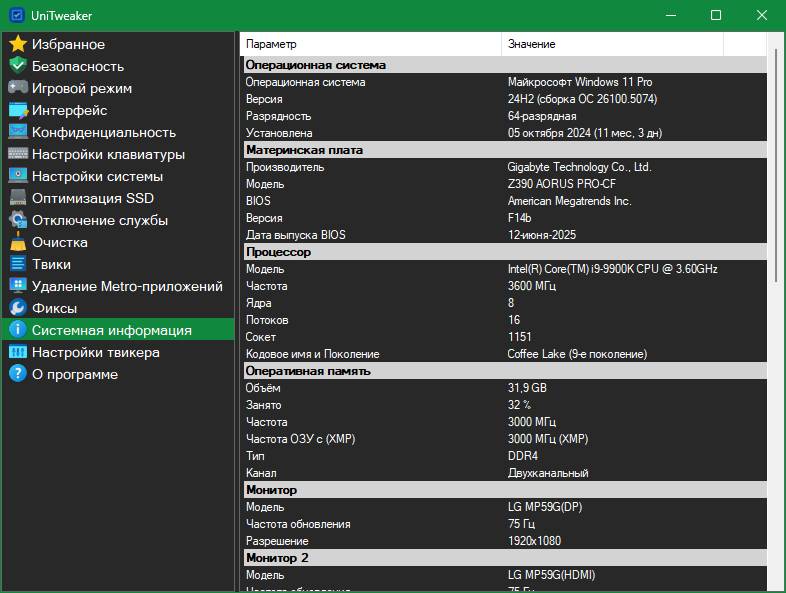Click the monitor icon for Настройки системы
This screenshot has width=786, height=593.
point(18,176)
